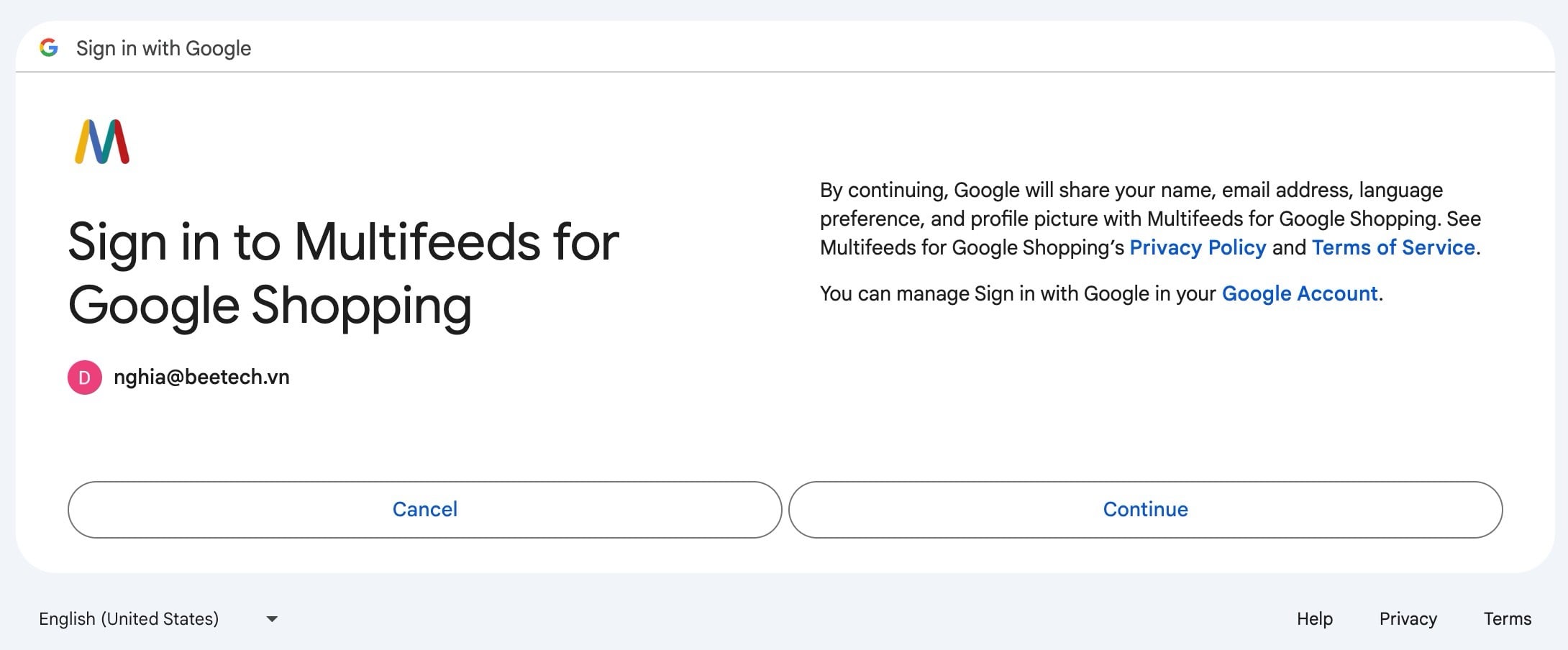Open the footer Privacy link
Image resolution: width=1568 pixels, height=650 pixels.
coord(1408,619)
